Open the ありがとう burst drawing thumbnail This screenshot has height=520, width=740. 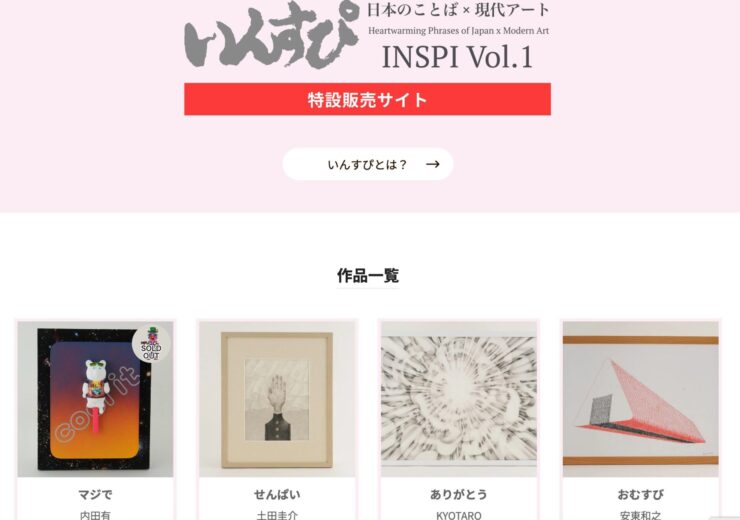(x=459, y=399)
